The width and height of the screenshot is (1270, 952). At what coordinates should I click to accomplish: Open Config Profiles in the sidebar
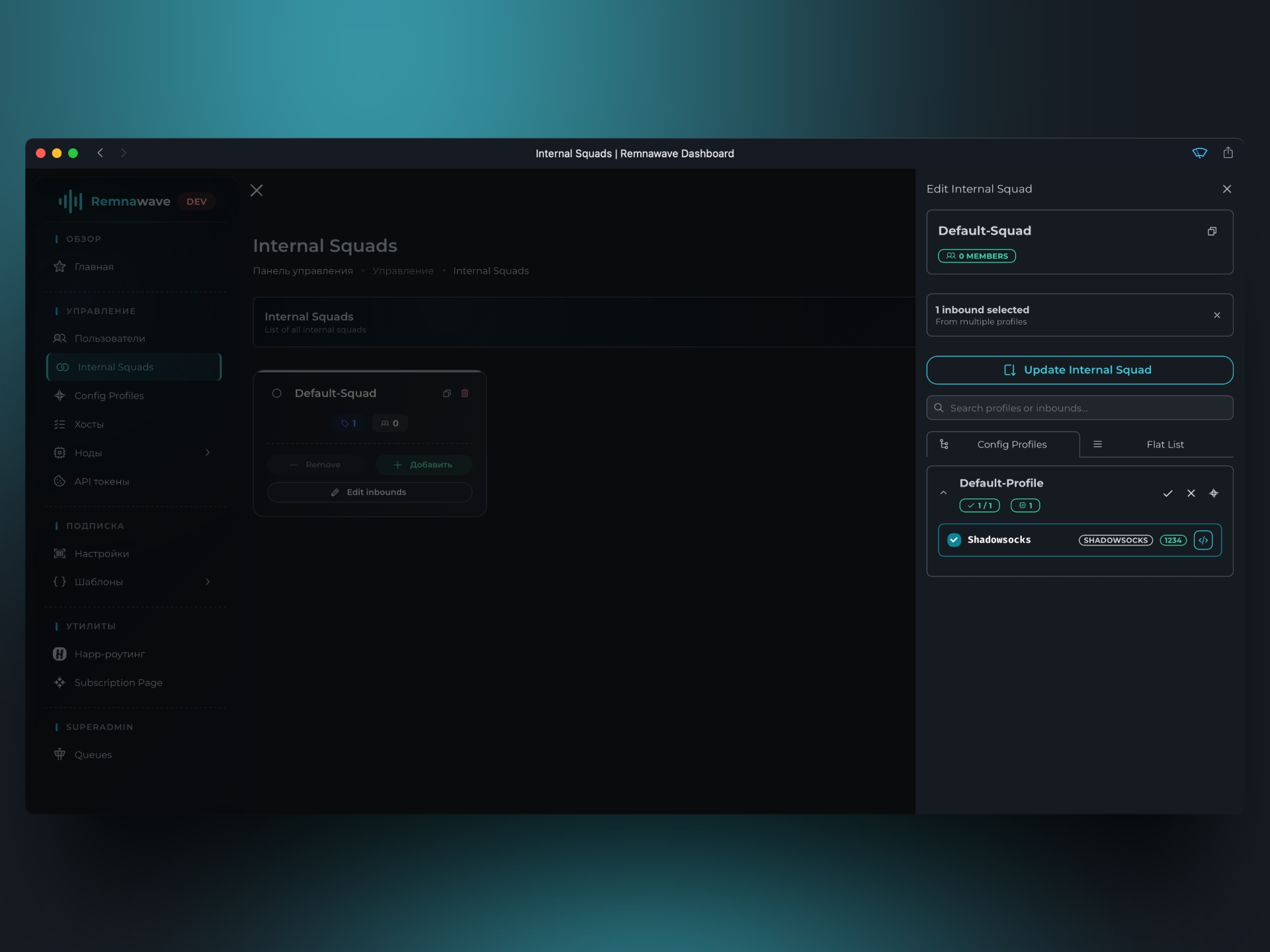[x=109, y=395]
